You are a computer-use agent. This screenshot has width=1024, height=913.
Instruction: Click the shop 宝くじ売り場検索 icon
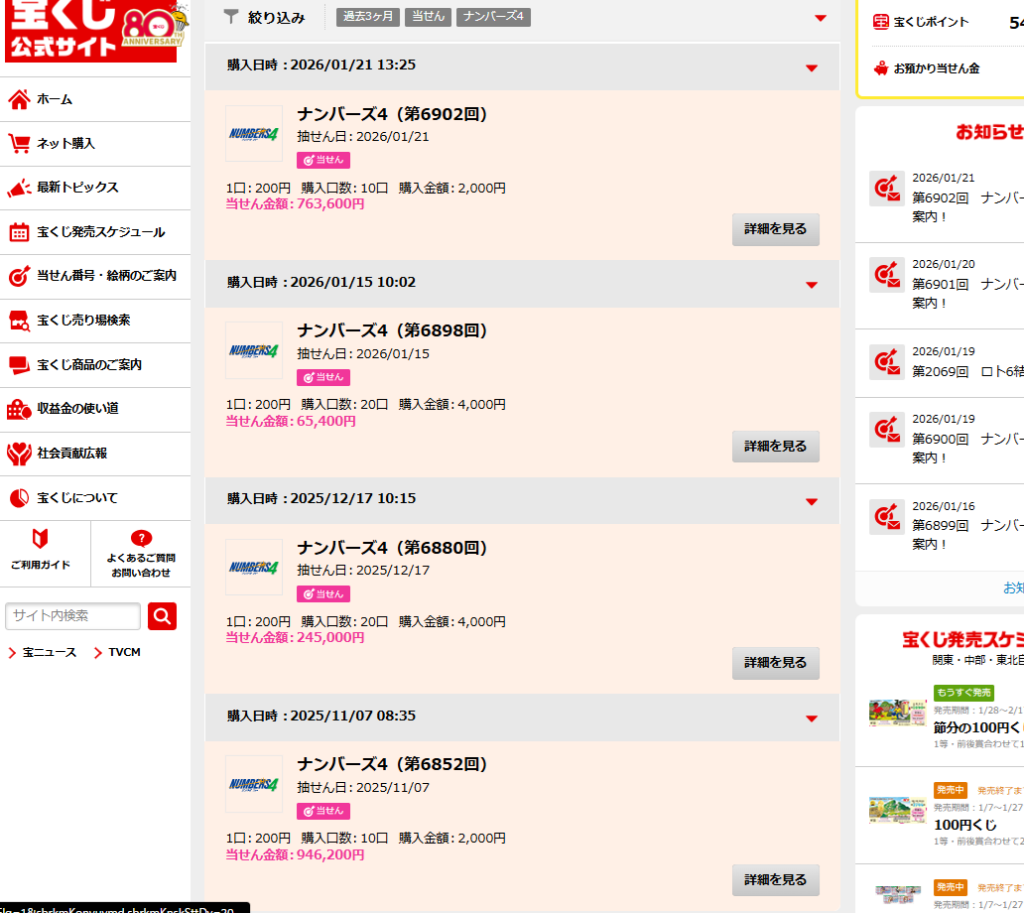coord(19,320)
